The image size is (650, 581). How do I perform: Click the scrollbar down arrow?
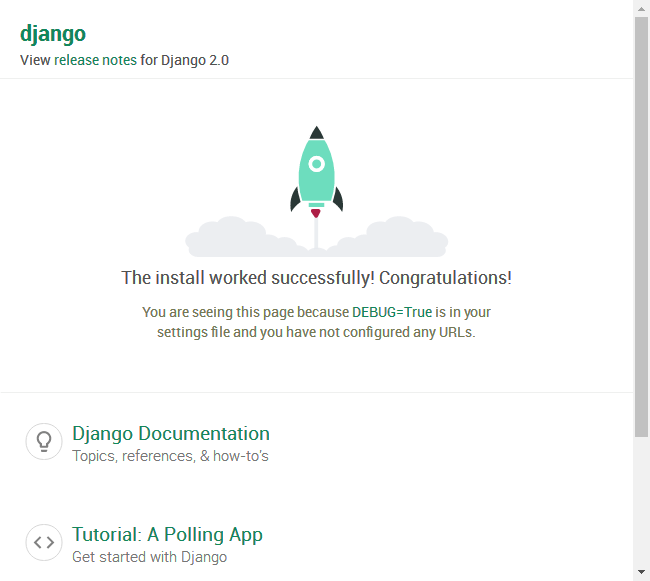pos(641,572)
